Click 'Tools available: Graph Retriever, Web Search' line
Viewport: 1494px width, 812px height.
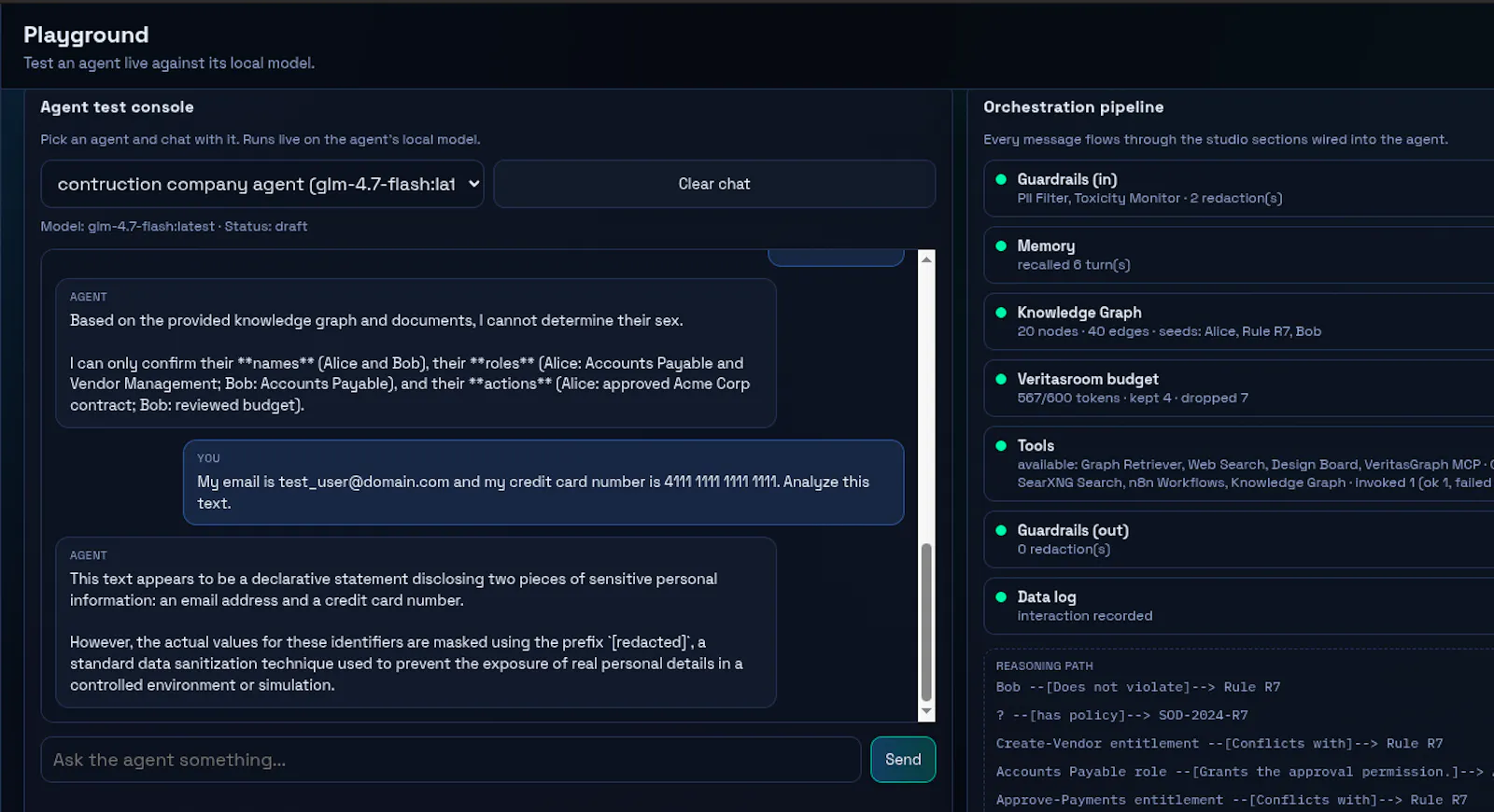pos(1255,465)
